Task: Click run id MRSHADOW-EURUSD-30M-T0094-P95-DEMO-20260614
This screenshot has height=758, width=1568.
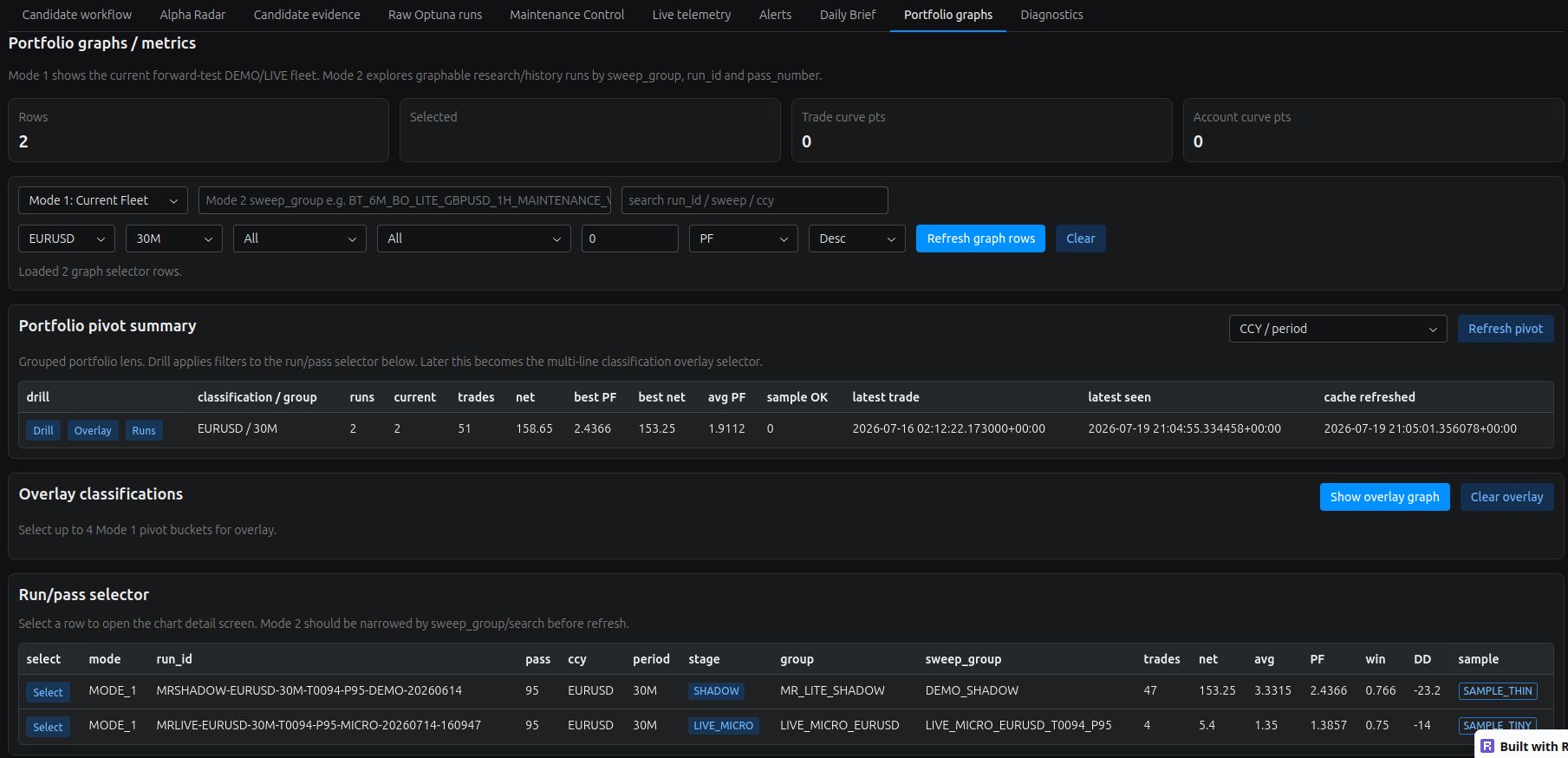Action: click(309, 690)
